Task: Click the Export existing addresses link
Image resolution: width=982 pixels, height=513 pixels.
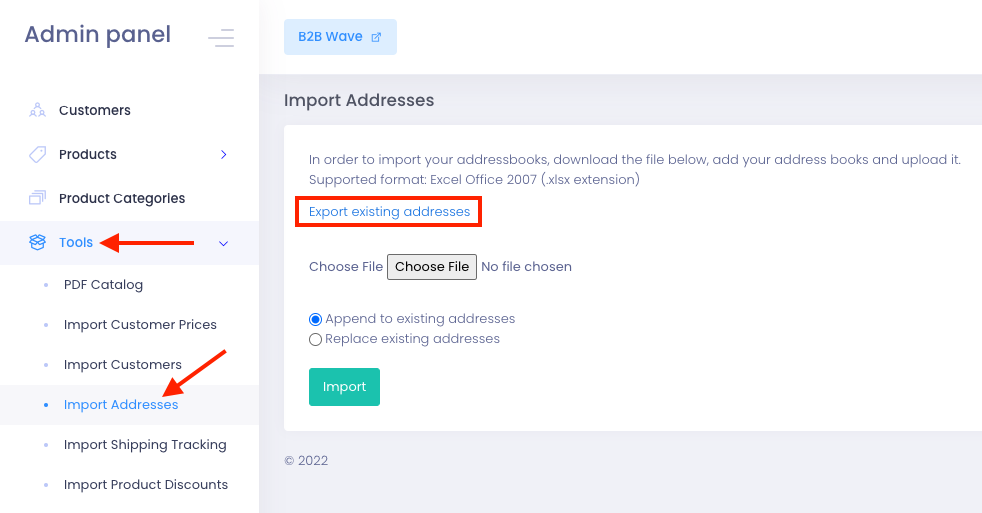Action: (x=389, y=212)
